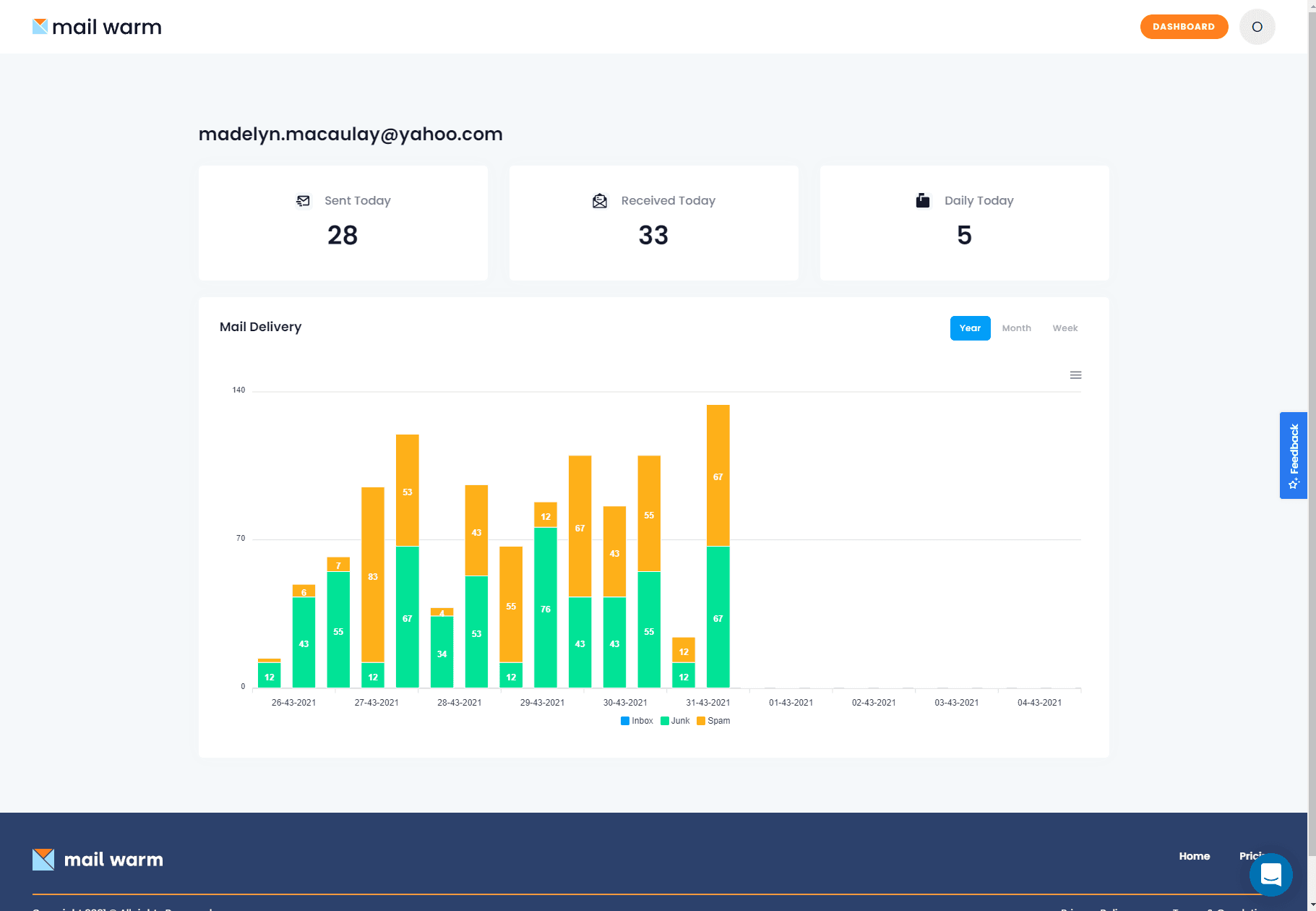Screen dimensions: 1316x911
Task: Toggle Inbox series in chart legend
Action: (x=637, y=721)
